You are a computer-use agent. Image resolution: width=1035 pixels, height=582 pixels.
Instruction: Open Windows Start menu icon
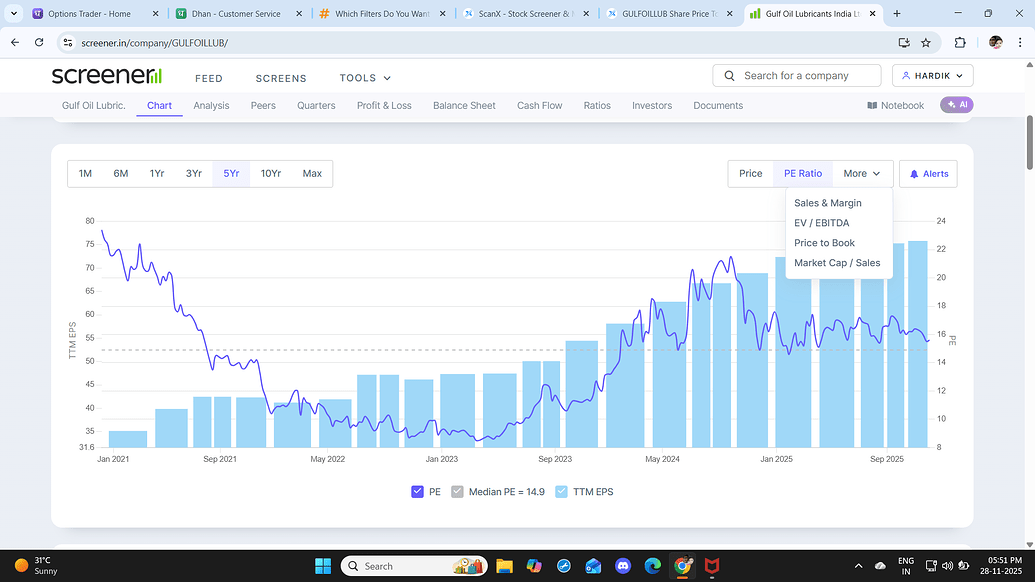[x=323, y=566]
